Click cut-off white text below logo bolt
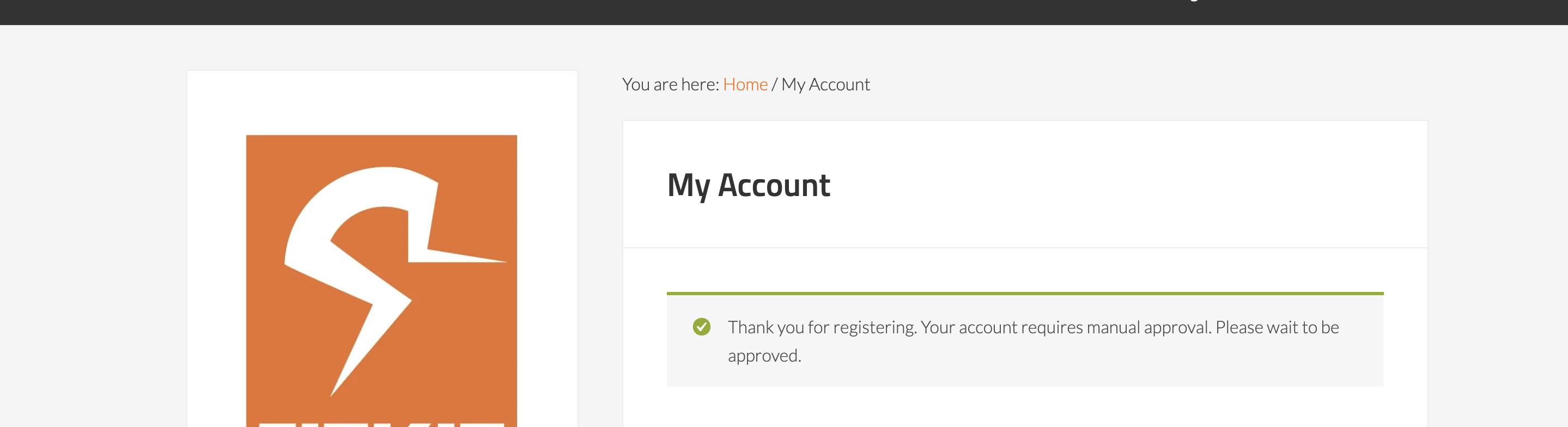Viewport: 1568px width, 427px height. click(x=381, y=423)
